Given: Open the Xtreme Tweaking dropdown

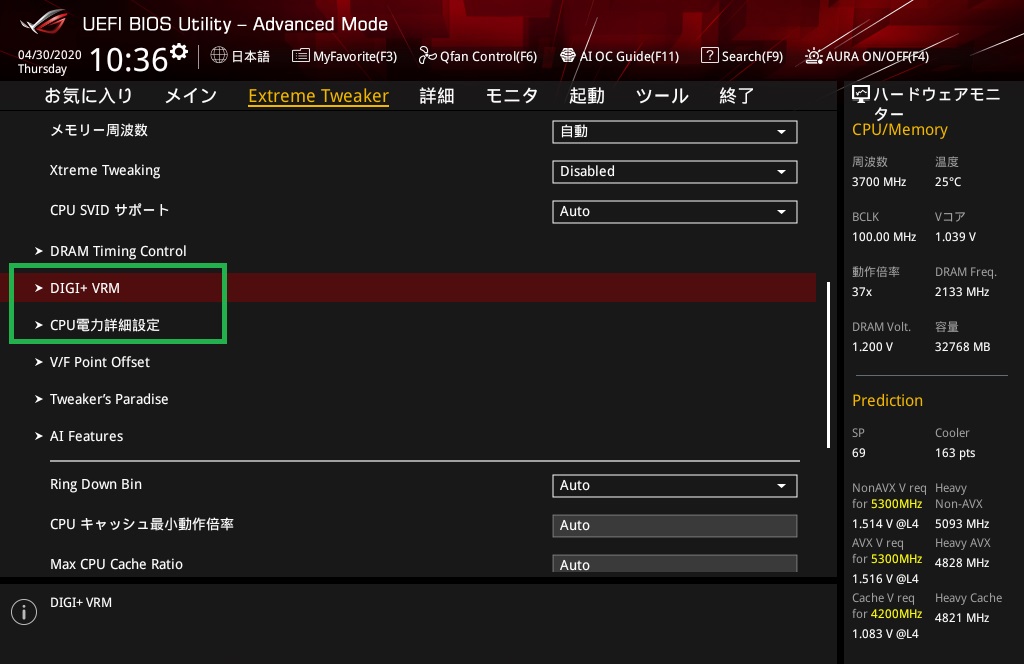Looking at the screenshot, I should (x=675, y=172).
